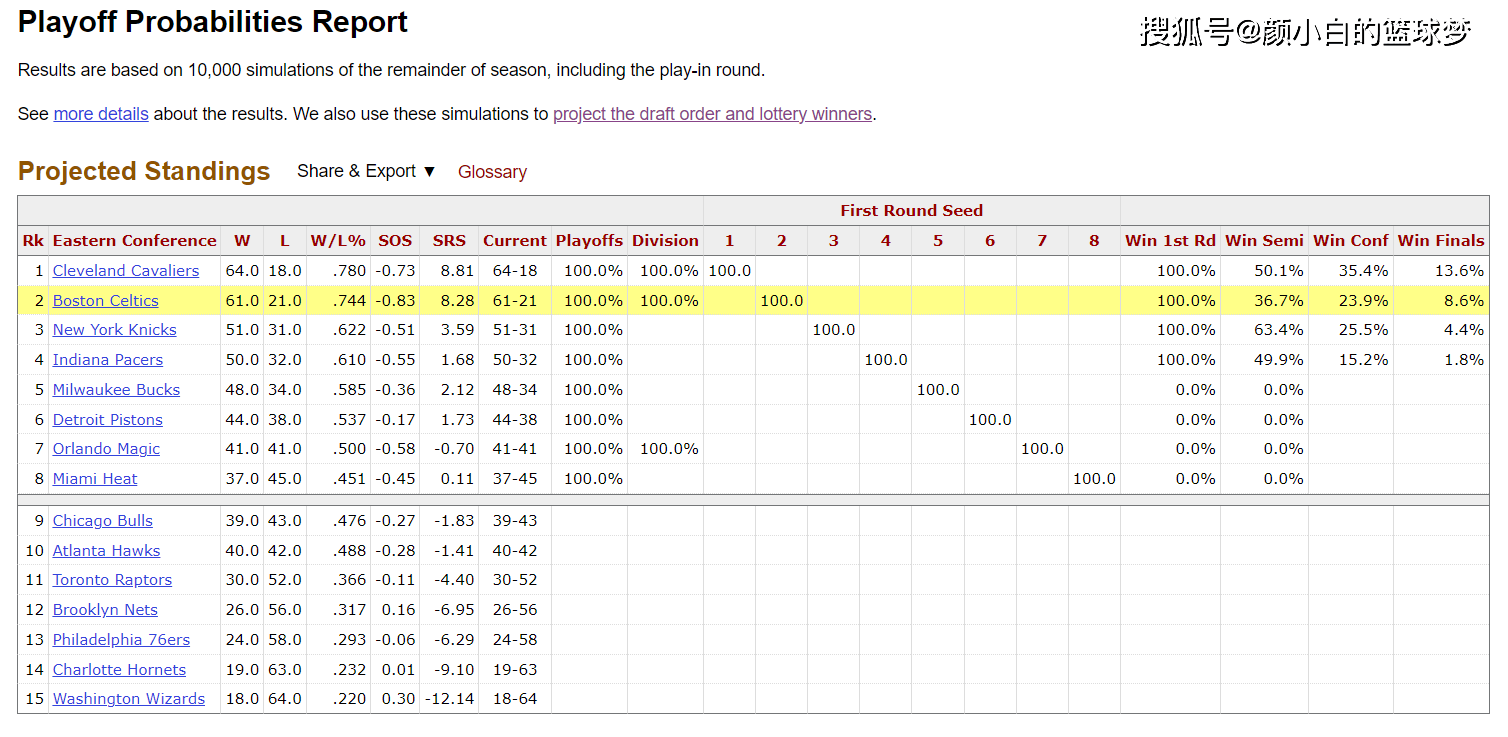
Task: Select Pacers' 15.2% Win Conf value
Action: coord(1362,359)
